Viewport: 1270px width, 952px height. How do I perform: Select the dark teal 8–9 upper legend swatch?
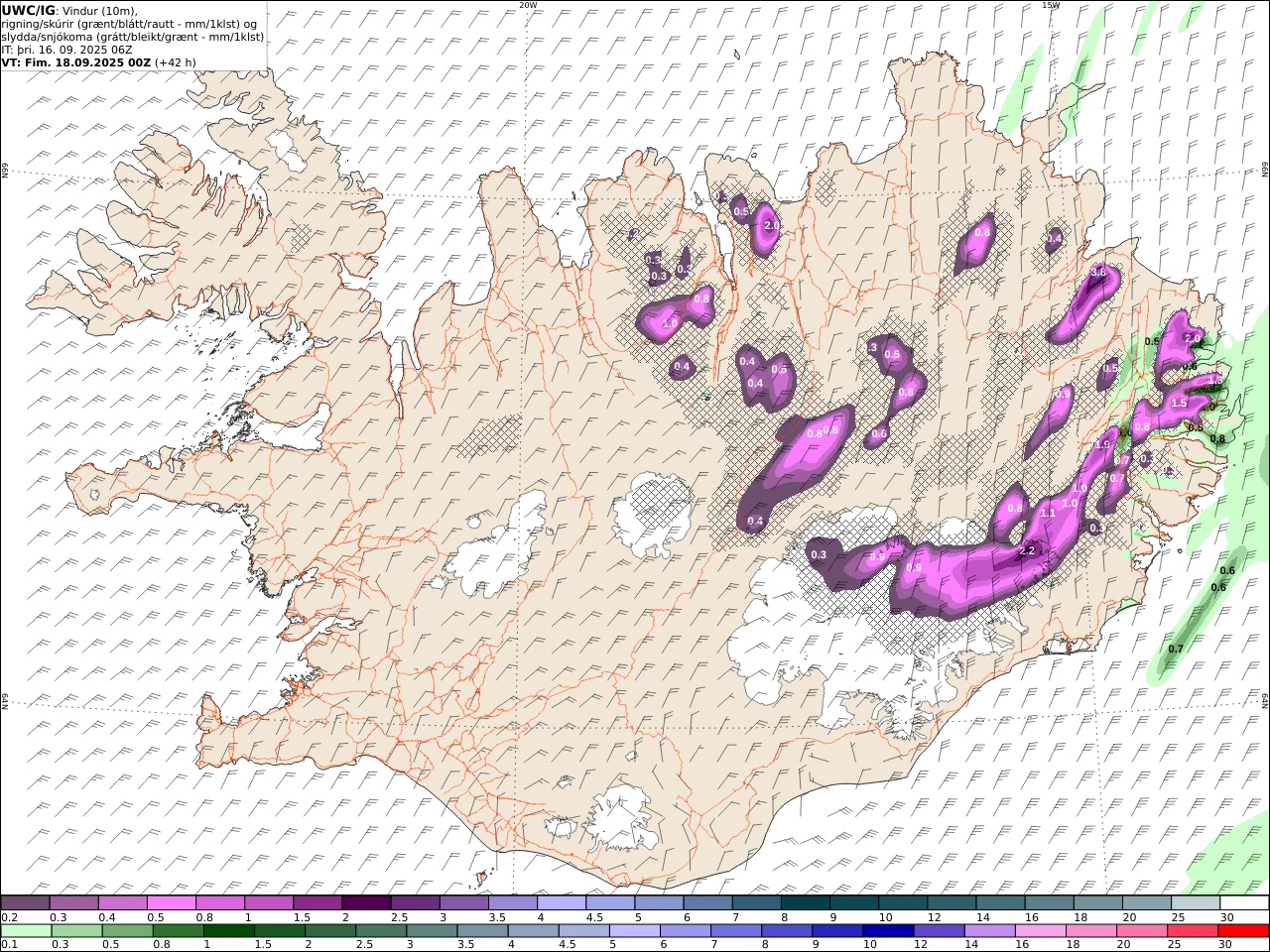[805, 903]
